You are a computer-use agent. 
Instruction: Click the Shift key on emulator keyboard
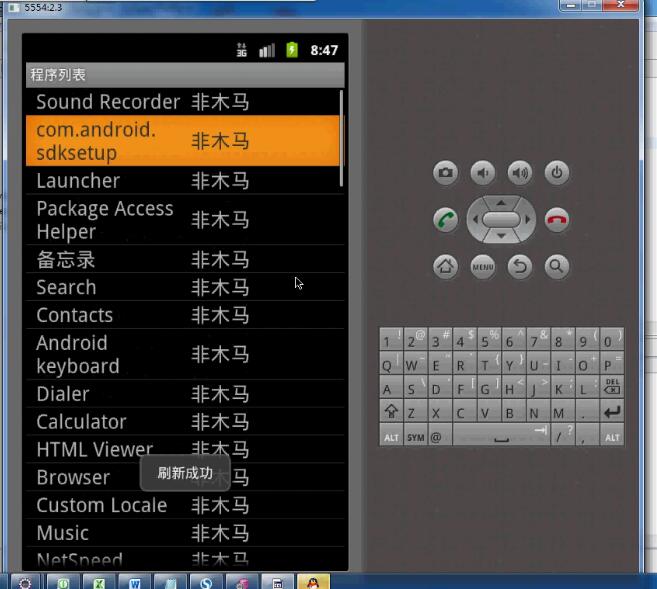(x=391, y=412)
